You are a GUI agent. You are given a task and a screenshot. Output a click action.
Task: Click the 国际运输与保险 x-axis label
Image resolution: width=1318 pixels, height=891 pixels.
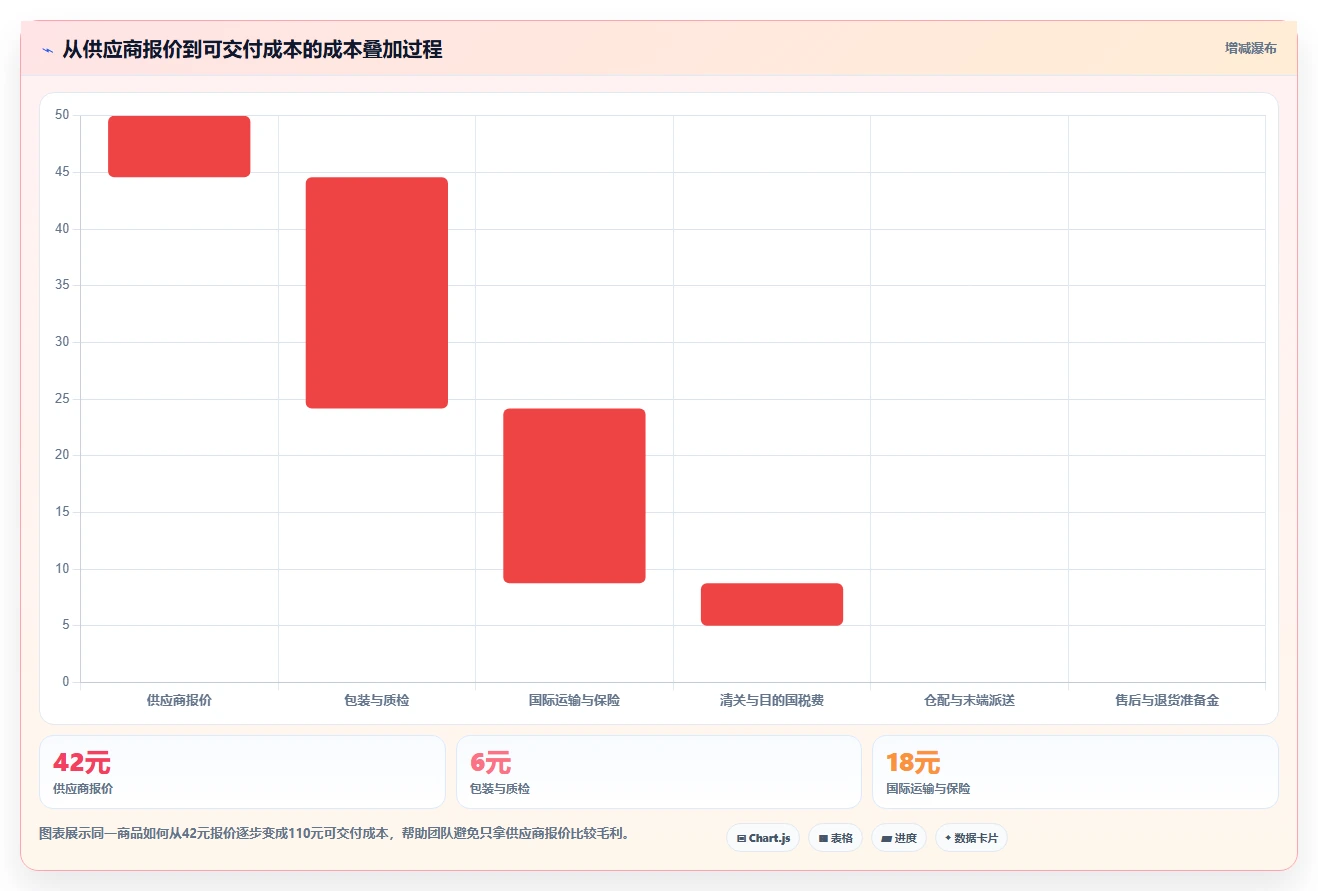(574, 700)
